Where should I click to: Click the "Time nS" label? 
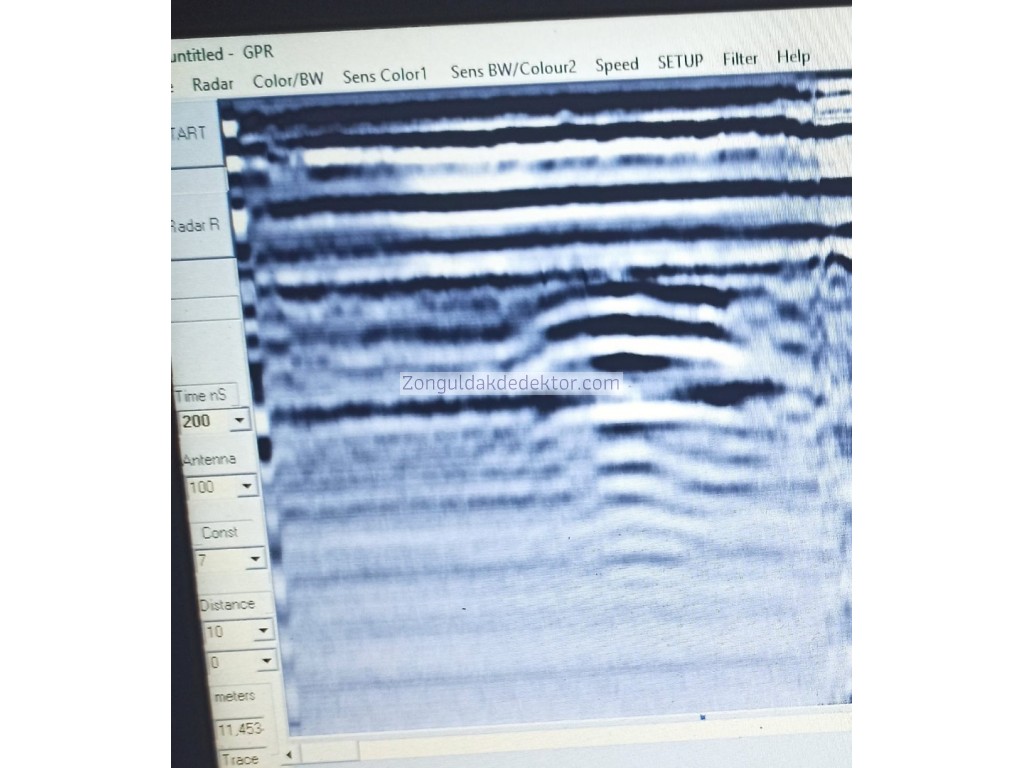click(x=200, y=395)
